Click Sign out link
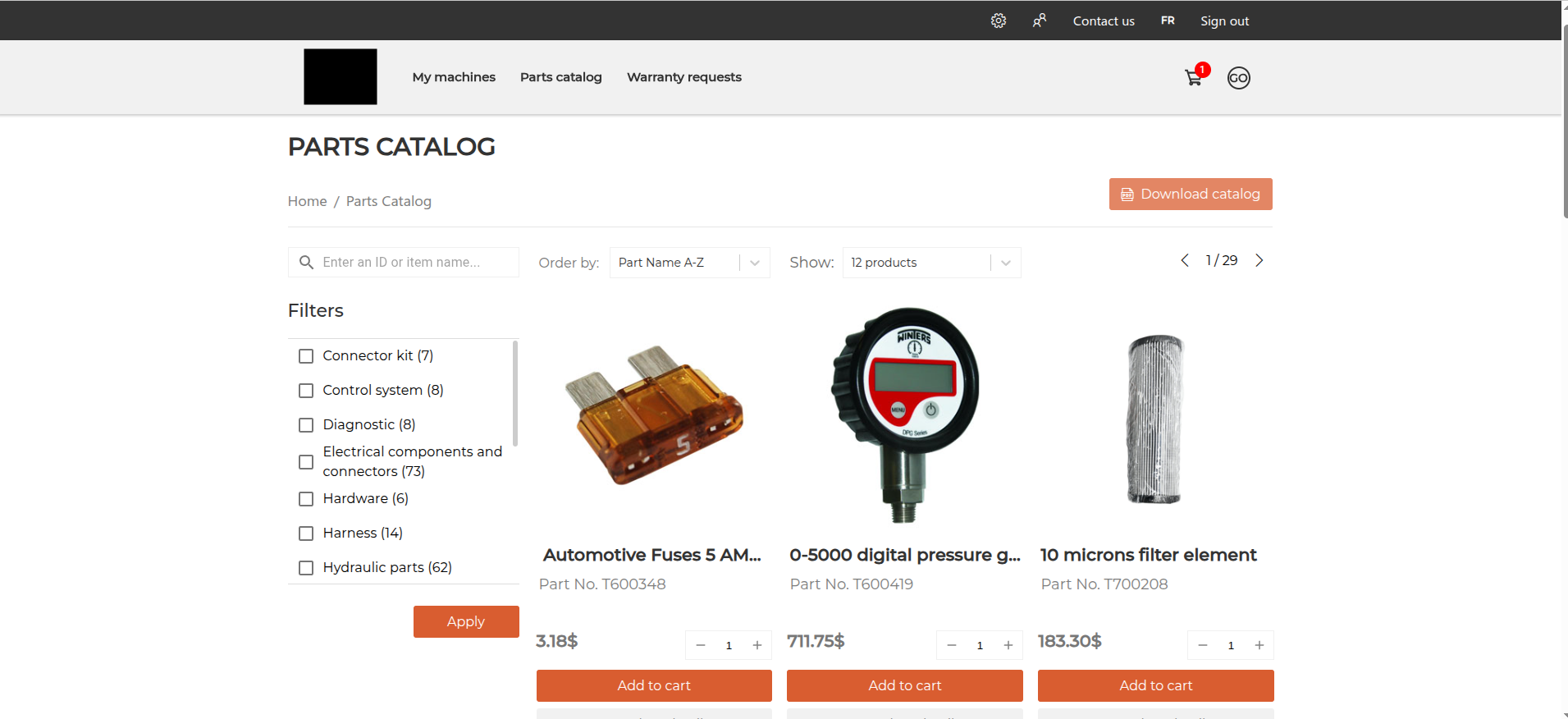This screenshot has width=1568, height=719. click(x=1224, y=21)
